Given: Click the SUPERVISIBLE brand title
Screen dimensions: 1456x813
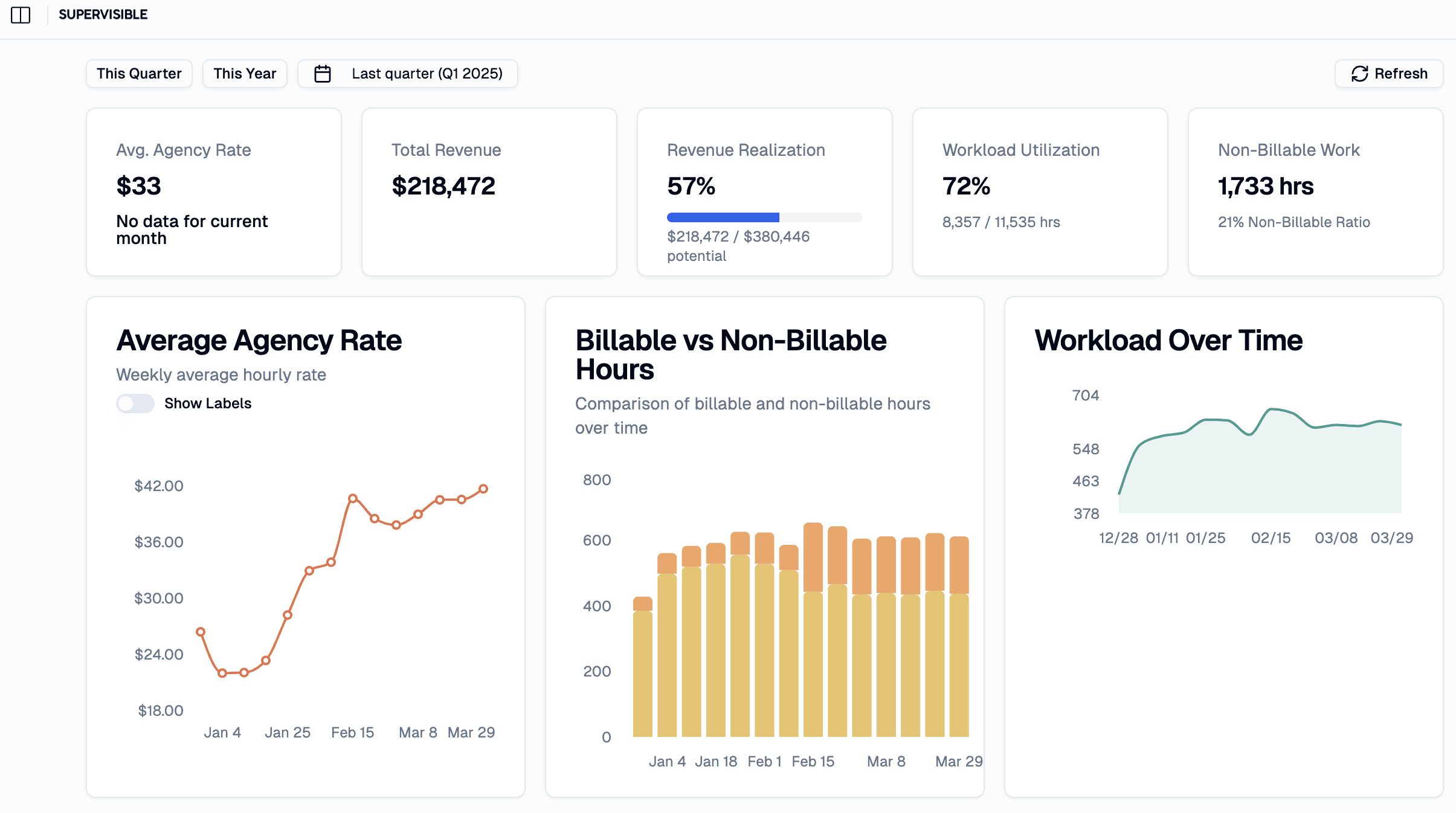Looking at the screenshot, I should coord(103,14).
